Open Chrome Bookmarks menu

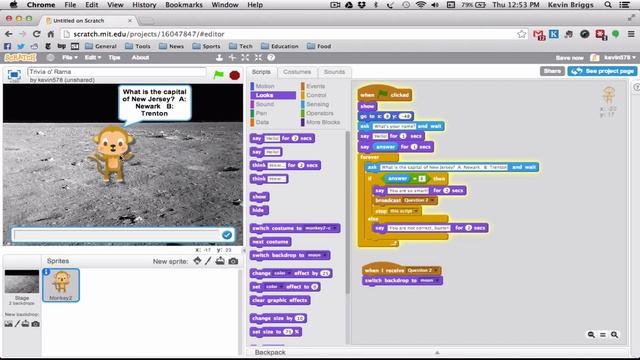[184, 5]
